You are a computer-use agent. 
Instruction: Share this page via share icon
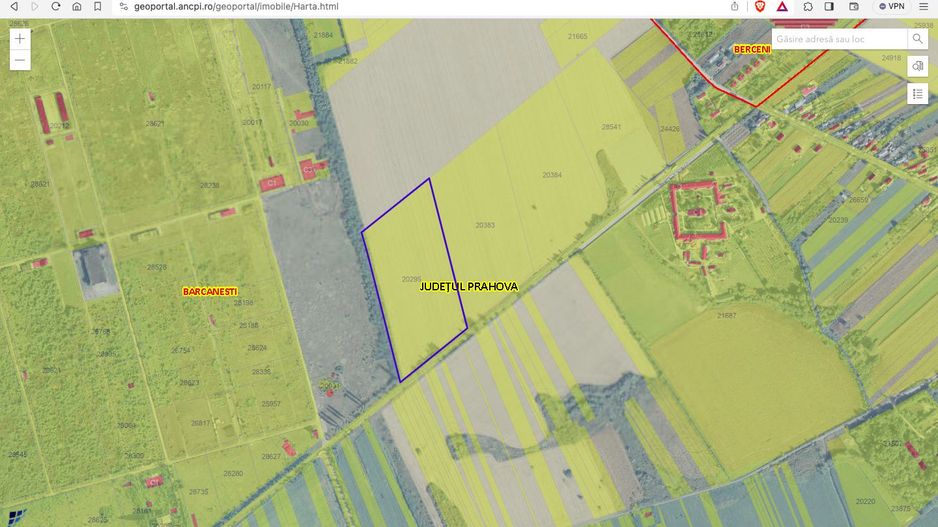pyautogui.click(x=735, y=6)
